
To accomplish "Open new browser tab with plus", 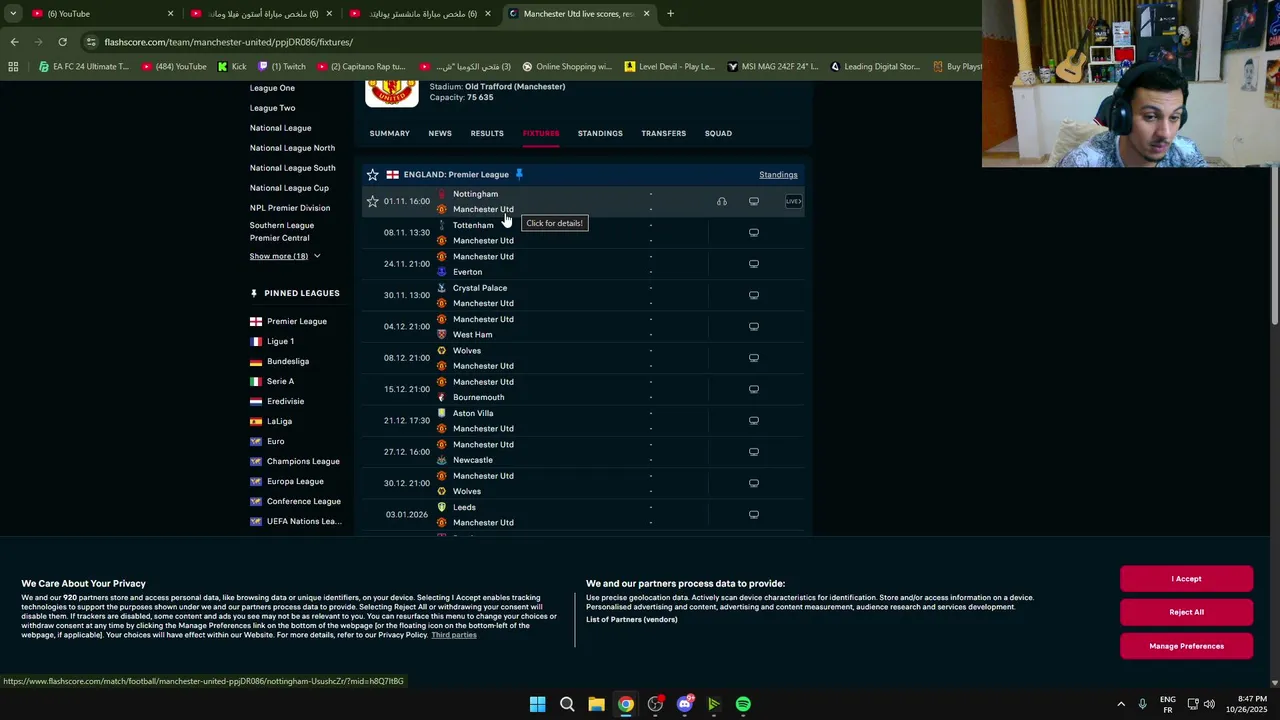I will pos(670,14).
